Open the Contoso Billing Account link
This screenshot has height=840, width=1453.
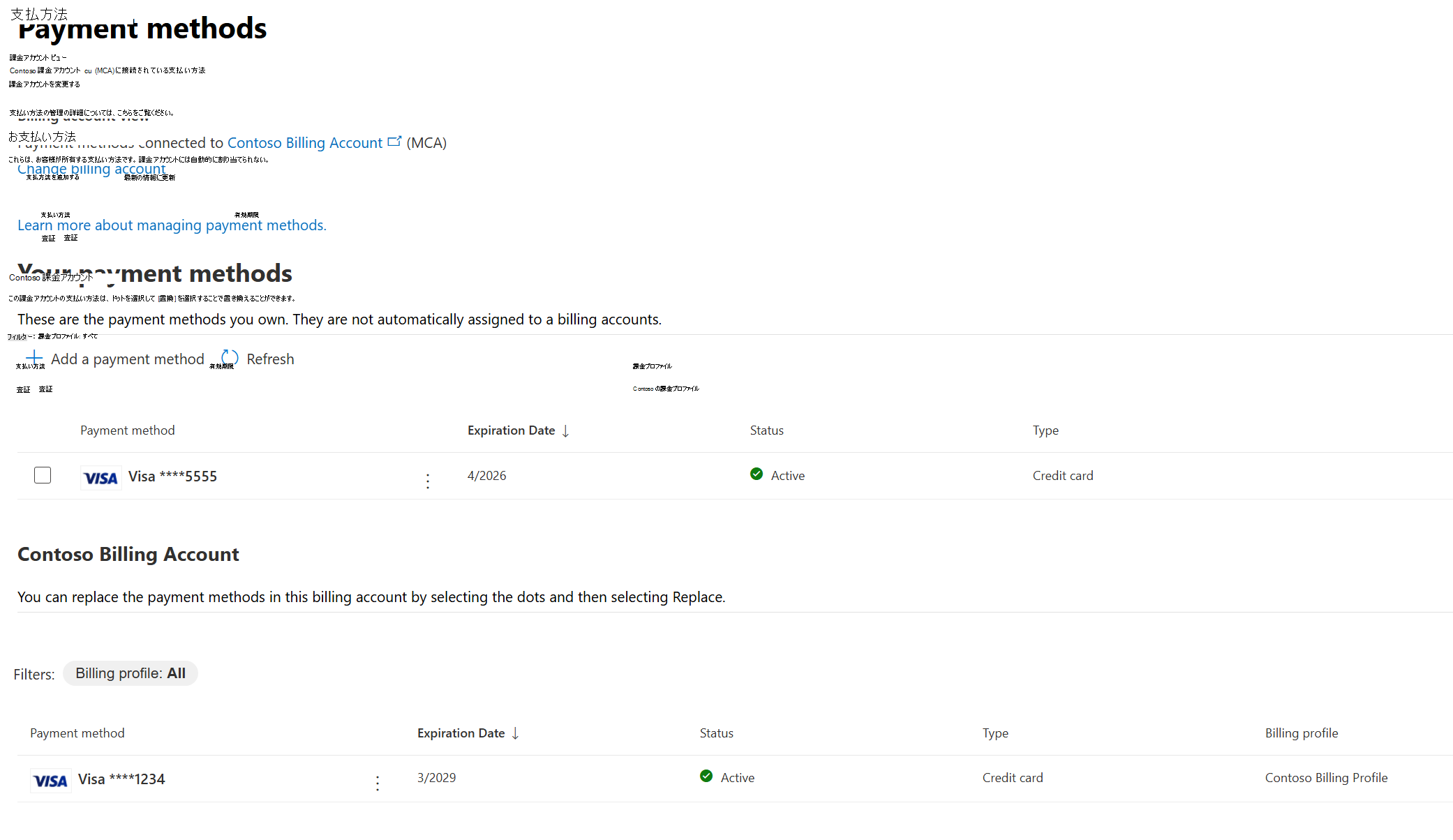[304, 143]
